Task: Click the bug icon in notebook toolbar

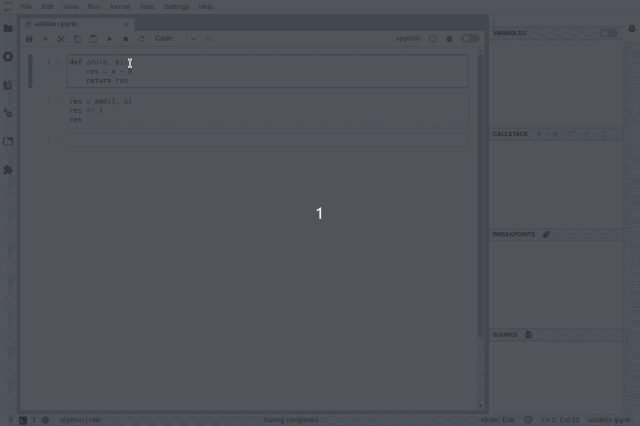Action: [449, 39]
